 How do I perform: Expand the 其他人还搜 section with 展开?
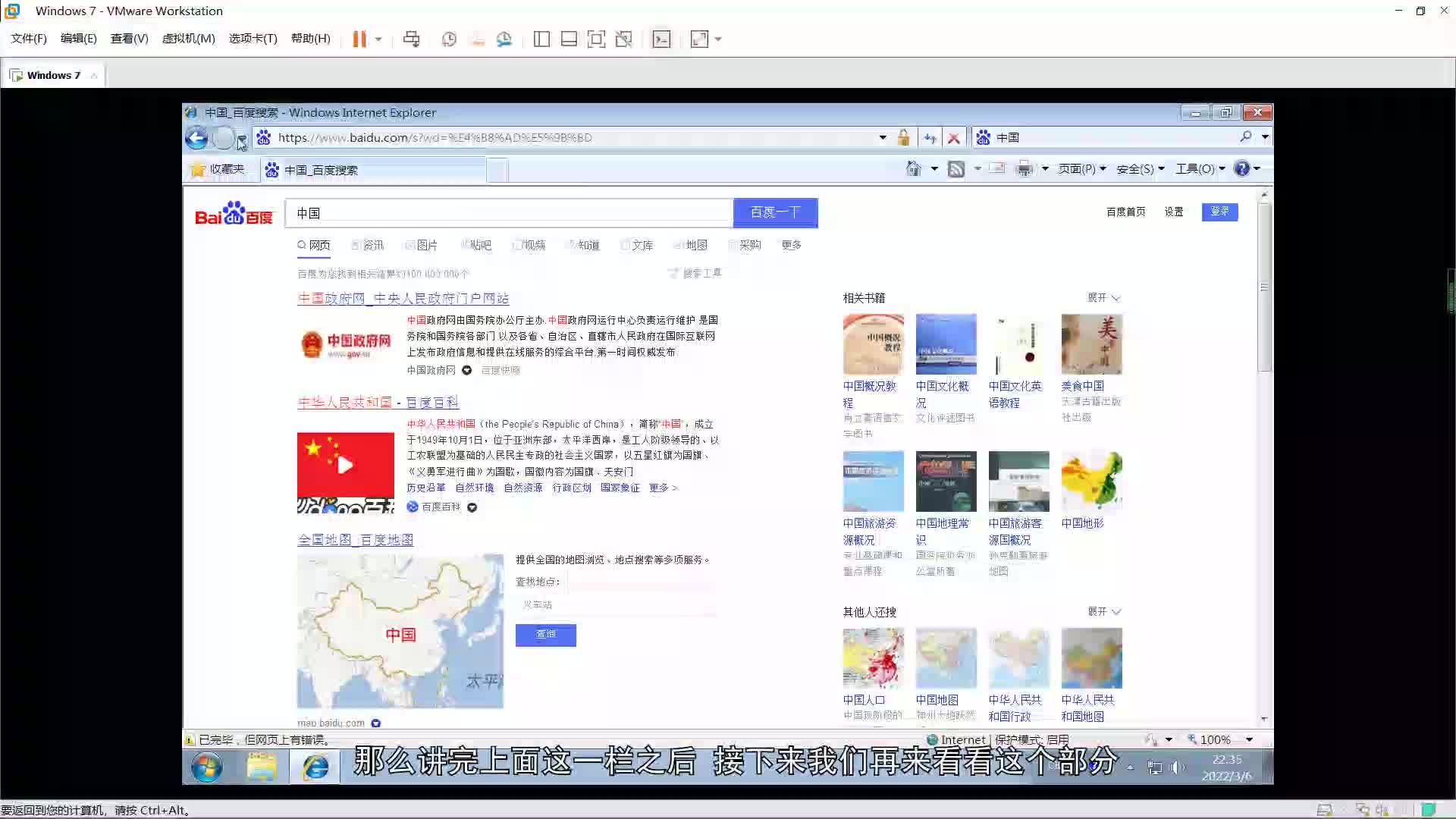1104,612
